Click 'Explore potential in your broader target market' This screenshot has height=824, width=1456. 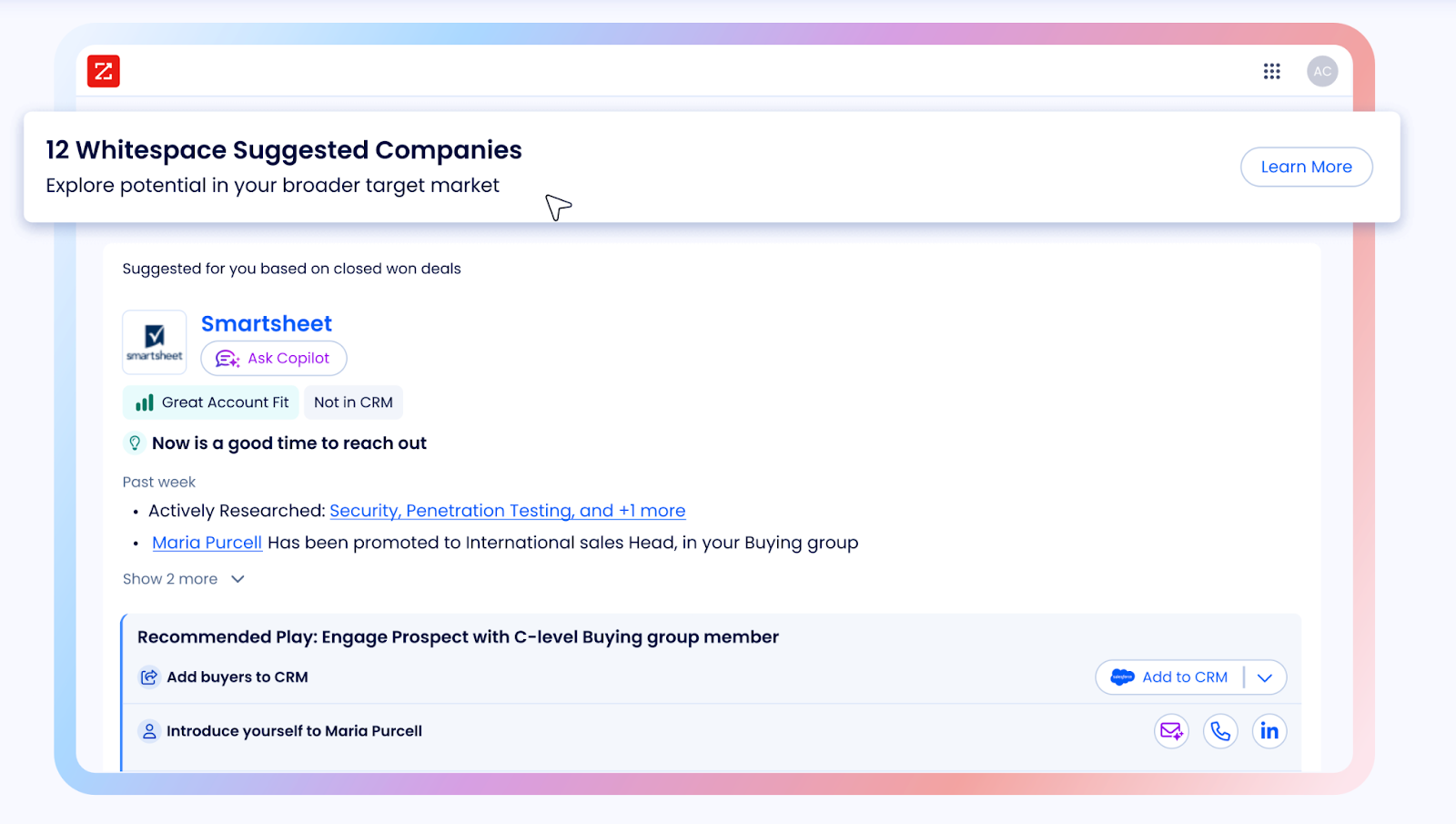pos(273,186)
